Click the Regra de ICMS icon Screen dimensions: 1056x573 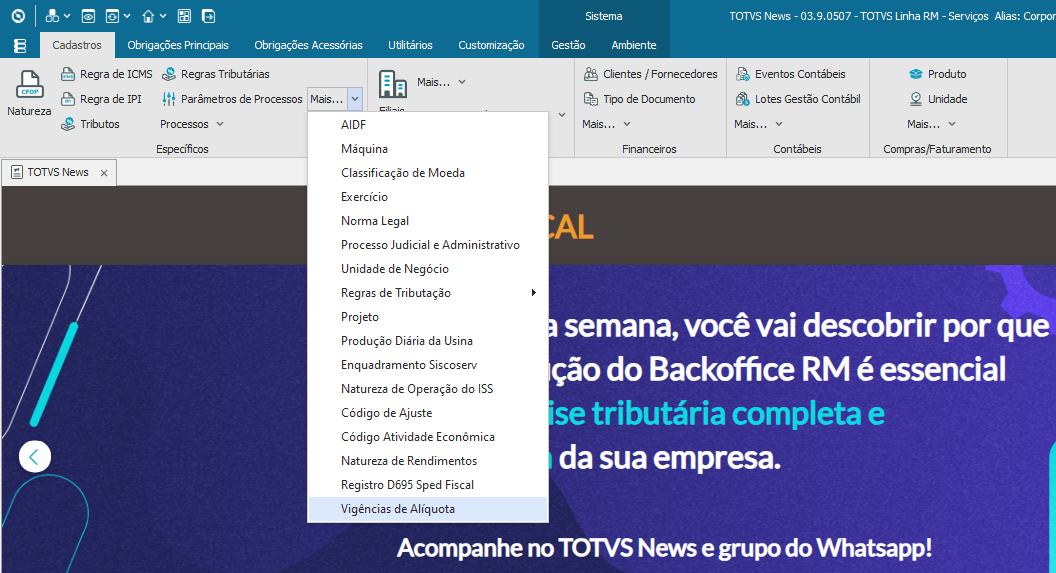[67, 74]
